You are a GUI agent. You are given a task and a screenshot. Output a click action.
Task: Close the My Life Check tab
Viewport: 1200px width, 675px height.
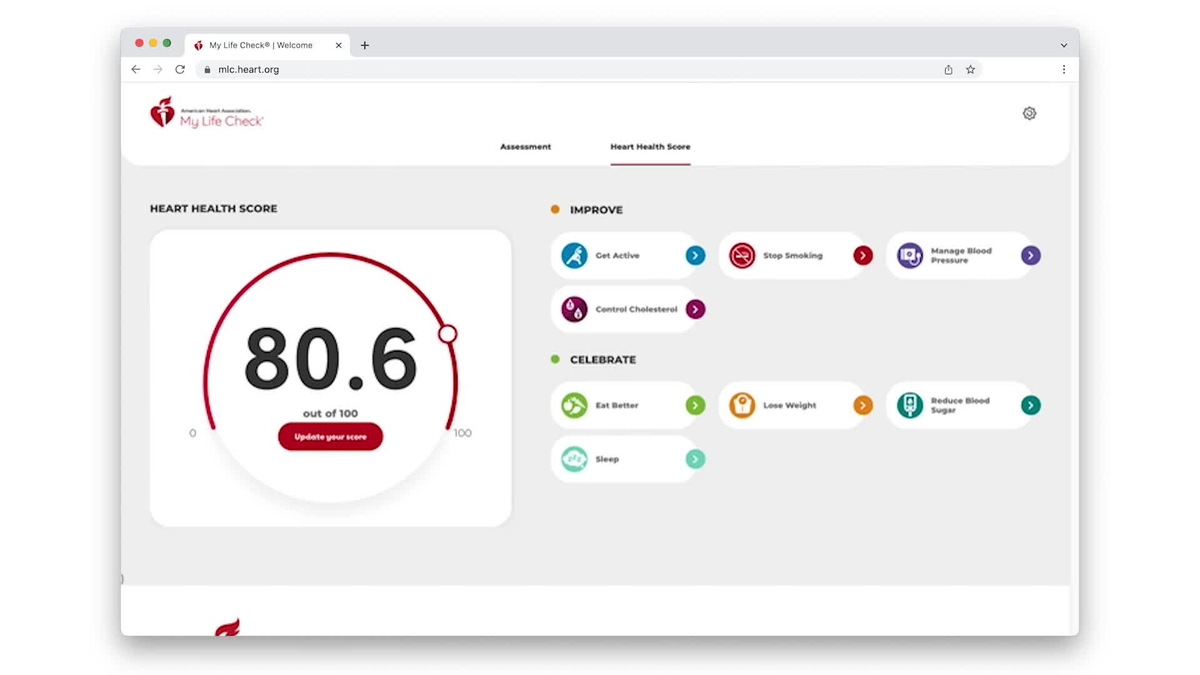pyautogui.click(x=338, y=45)
